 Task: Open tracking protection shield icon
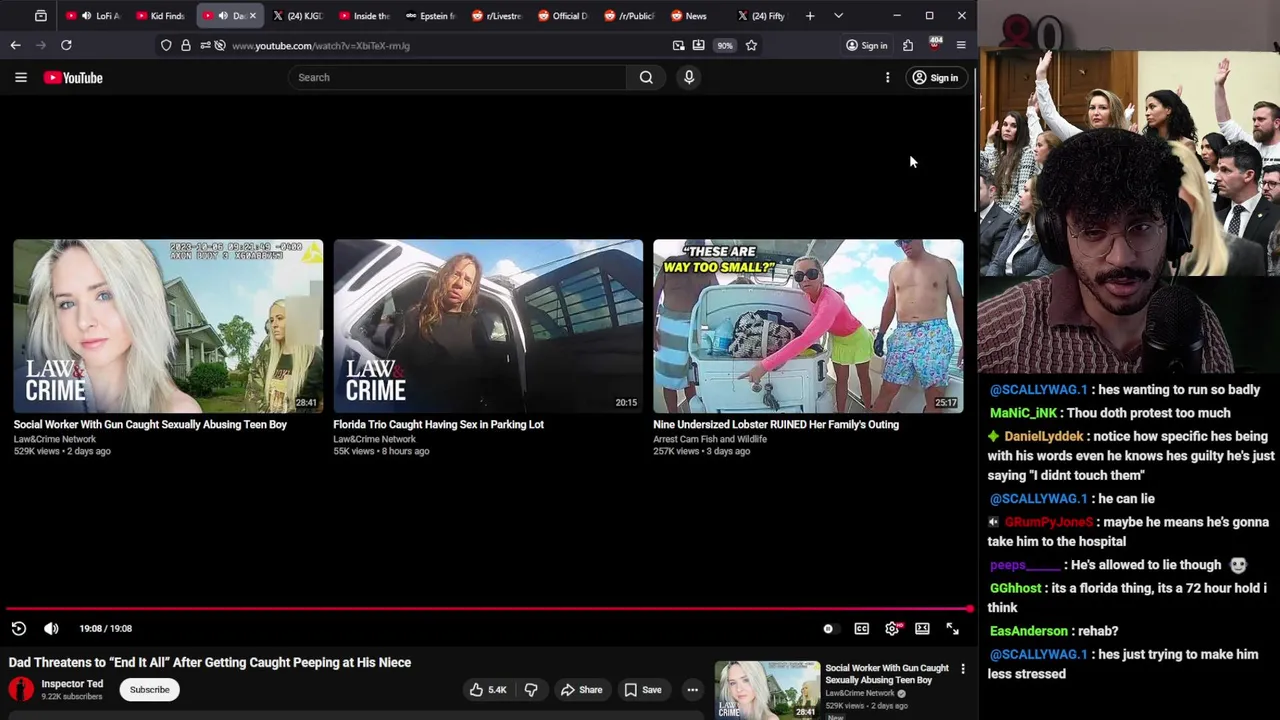(166, 45)
